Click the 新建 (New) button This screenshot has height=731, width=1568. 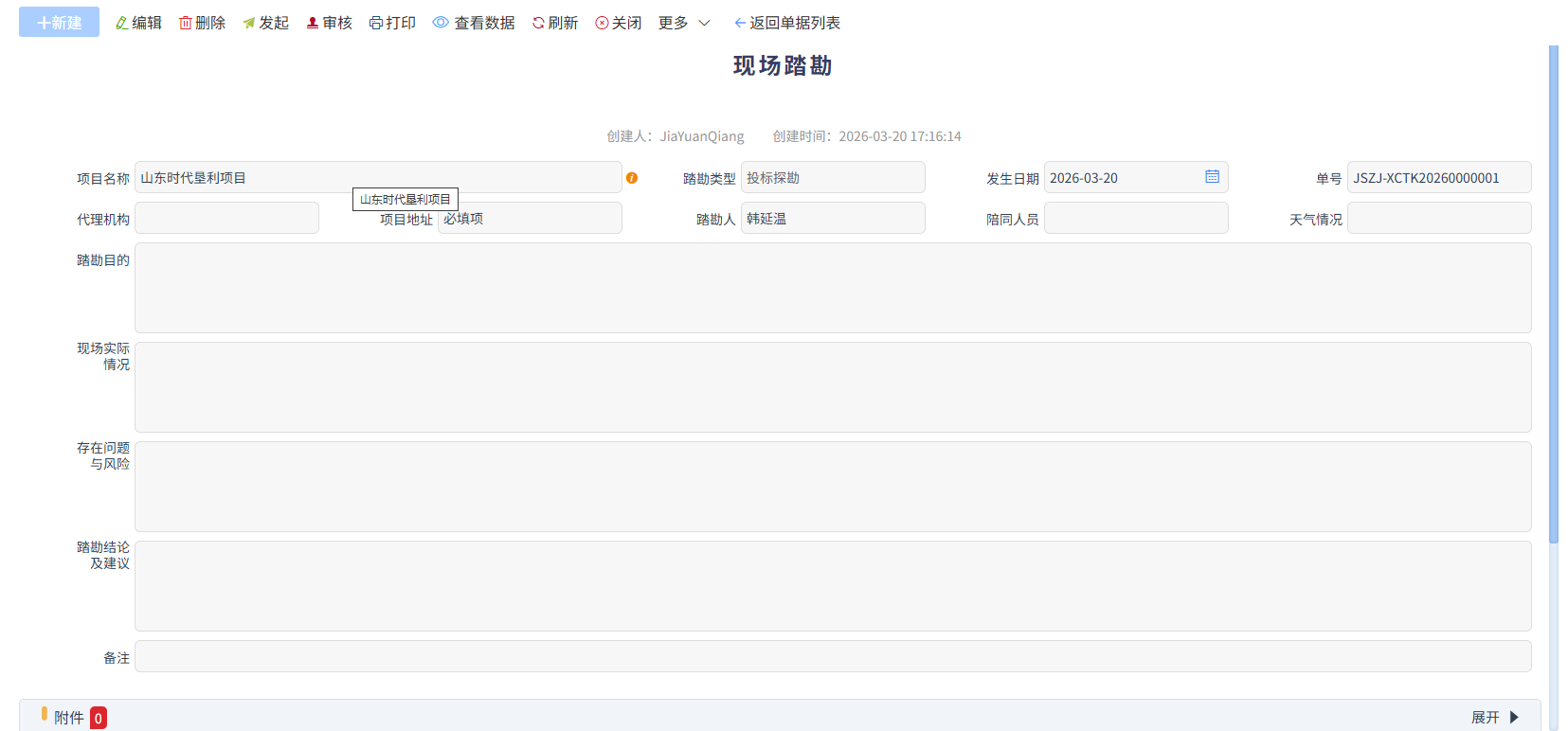pyautogui.click(x=59, y=23)
